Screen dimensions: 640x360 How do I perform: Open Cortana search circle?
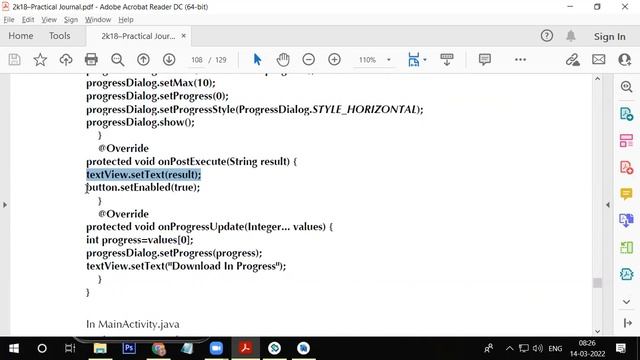click(x=42, y=348)
